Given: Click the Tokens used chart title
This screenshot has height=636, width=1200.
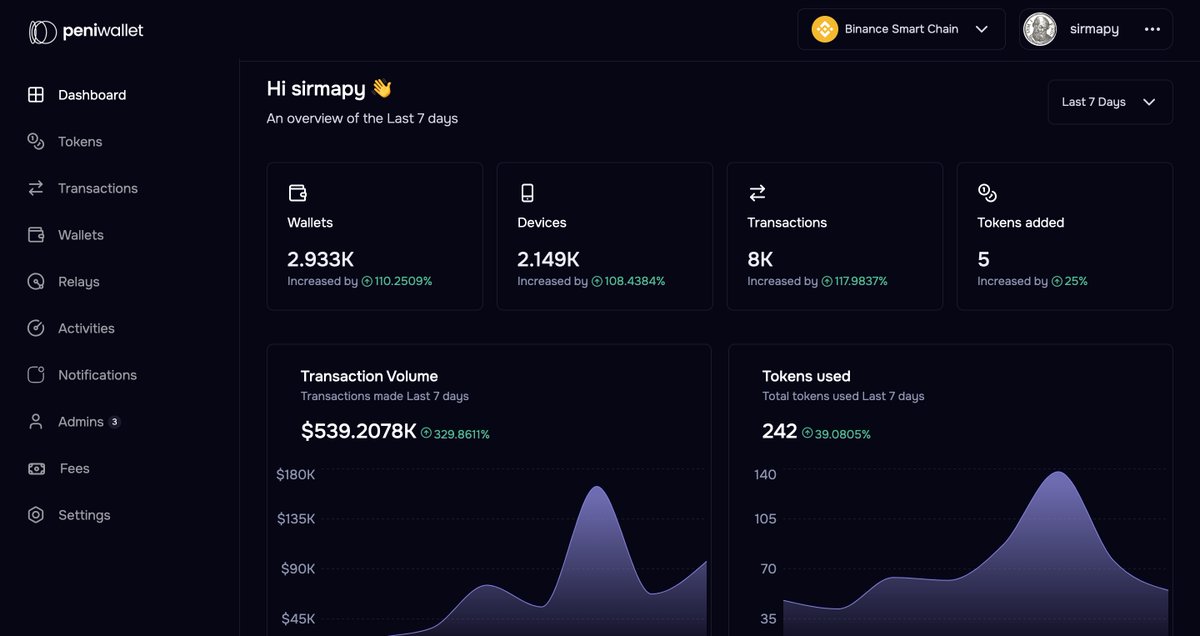Looking at the screenshot, I should (806, 376).
